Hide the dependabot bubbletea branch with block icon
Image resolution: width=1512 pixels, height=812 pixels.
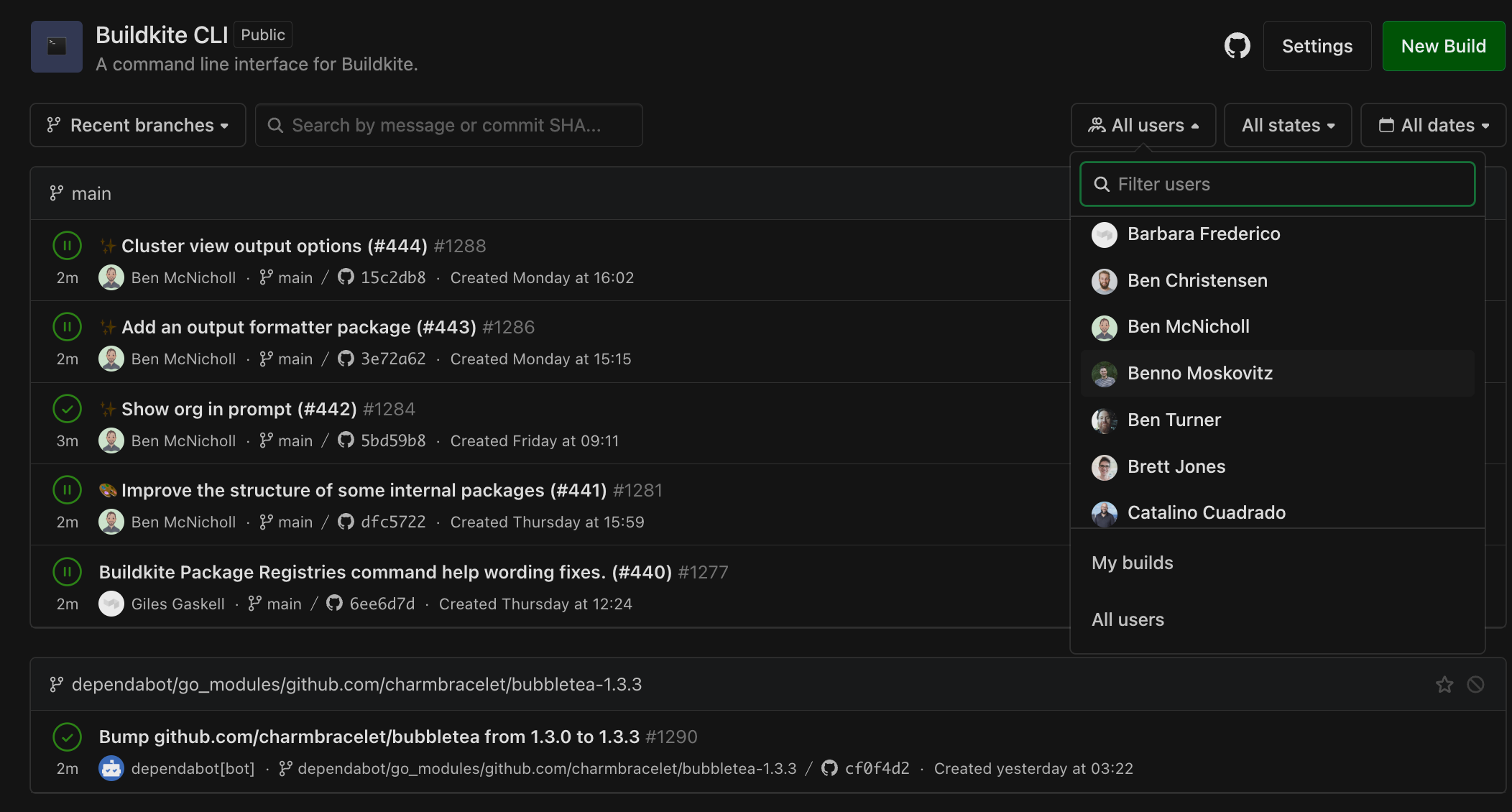(1475, 685)
